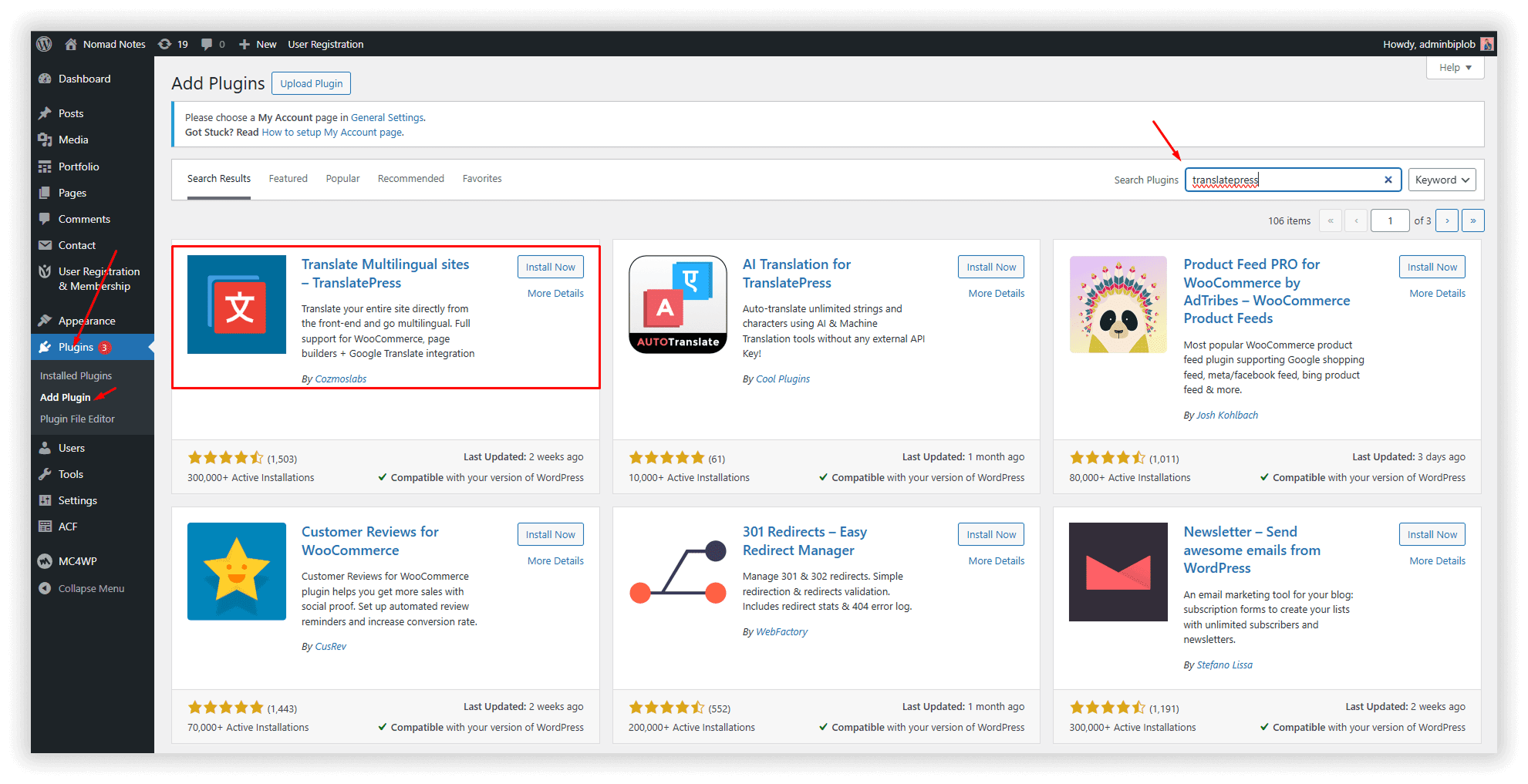Open More Details for 301 Redirects
Screen dimensions: 1528x784
997,560
